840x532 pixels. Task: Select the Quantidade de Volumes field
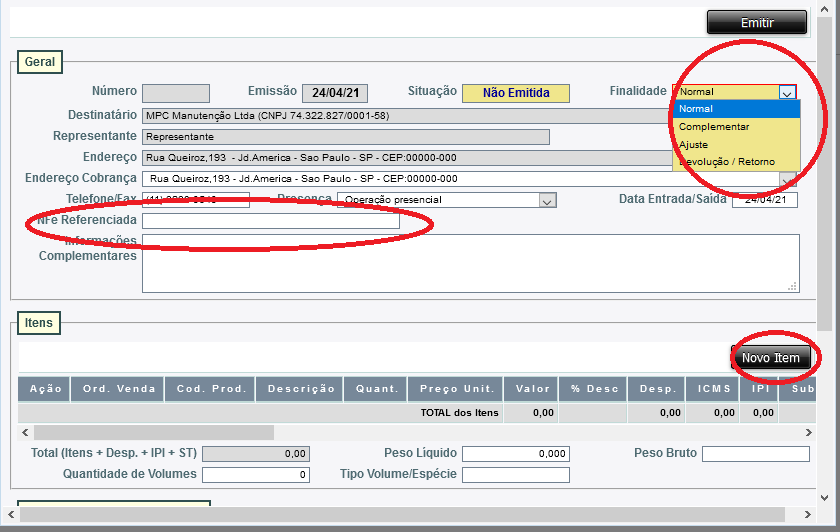pyautogui.click(x=255, y=475)
